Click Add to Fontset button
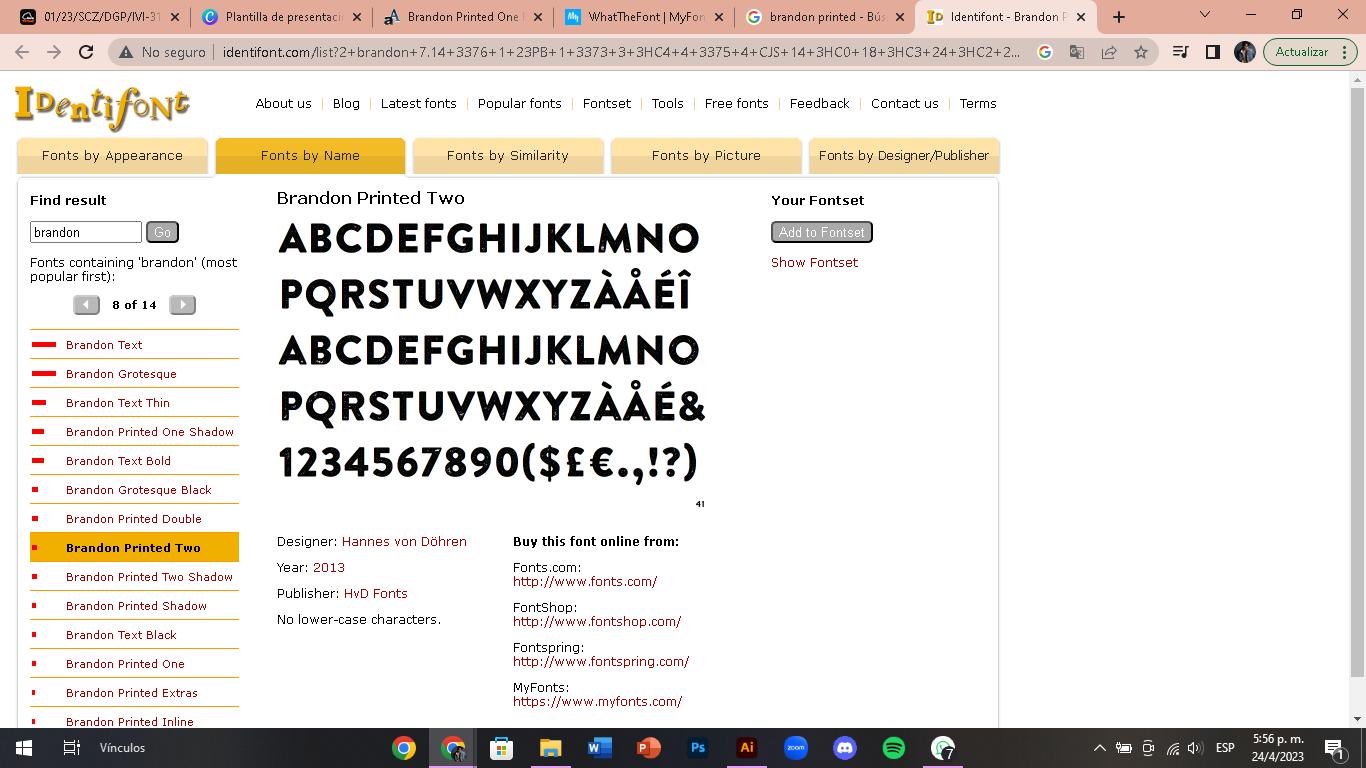 (822, 232)
